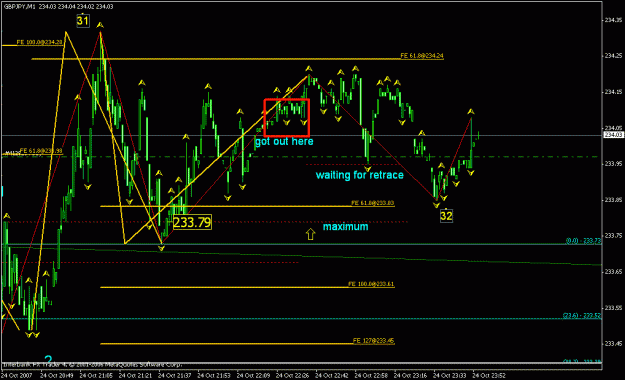Click the up arrow object beside "maximum"
The height and width of the screenshot is (380, 625).
click(x=311, y=234)
